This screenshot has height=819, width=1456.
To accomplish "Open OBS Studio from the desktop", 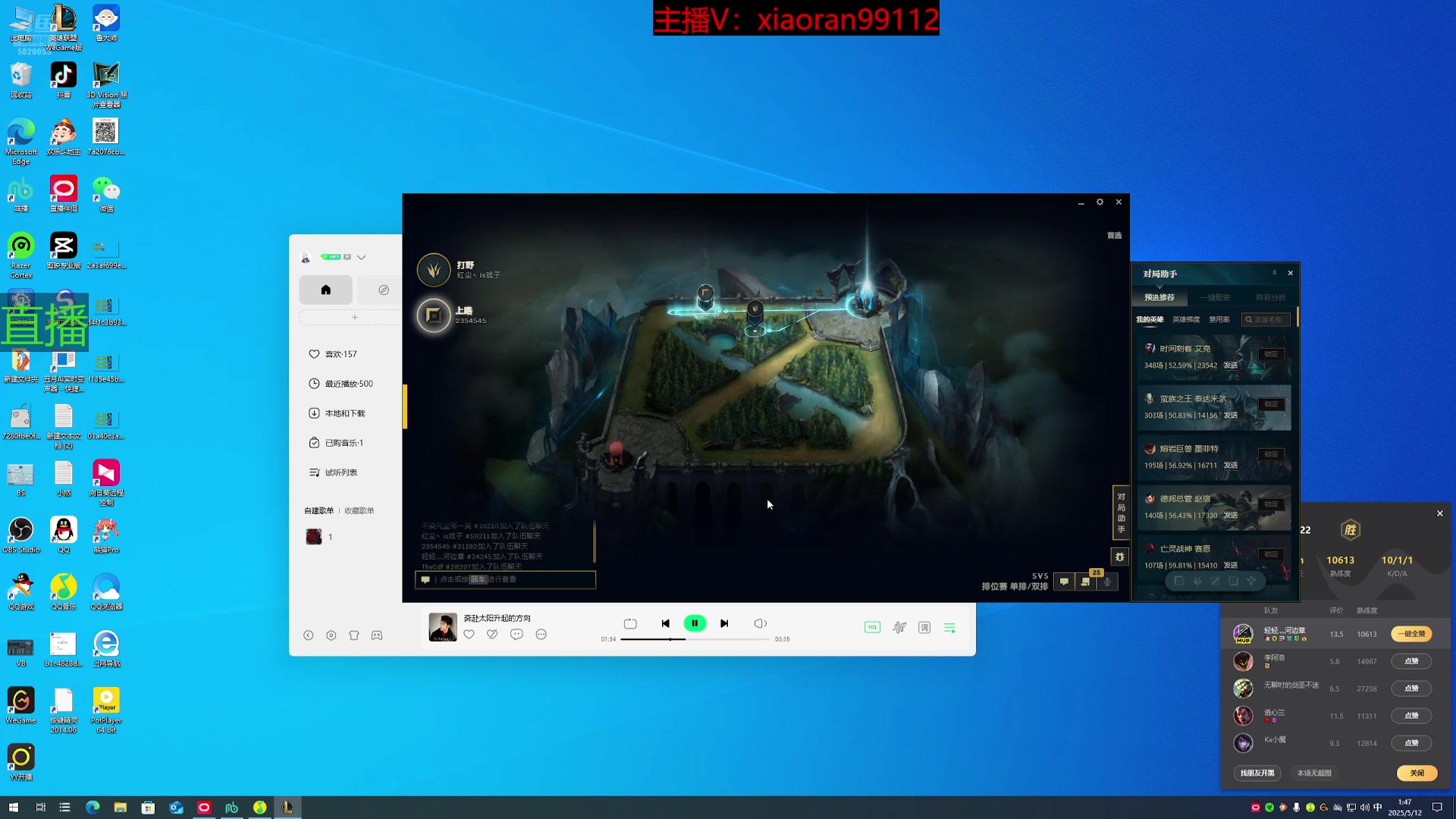I will pos(21,535).
